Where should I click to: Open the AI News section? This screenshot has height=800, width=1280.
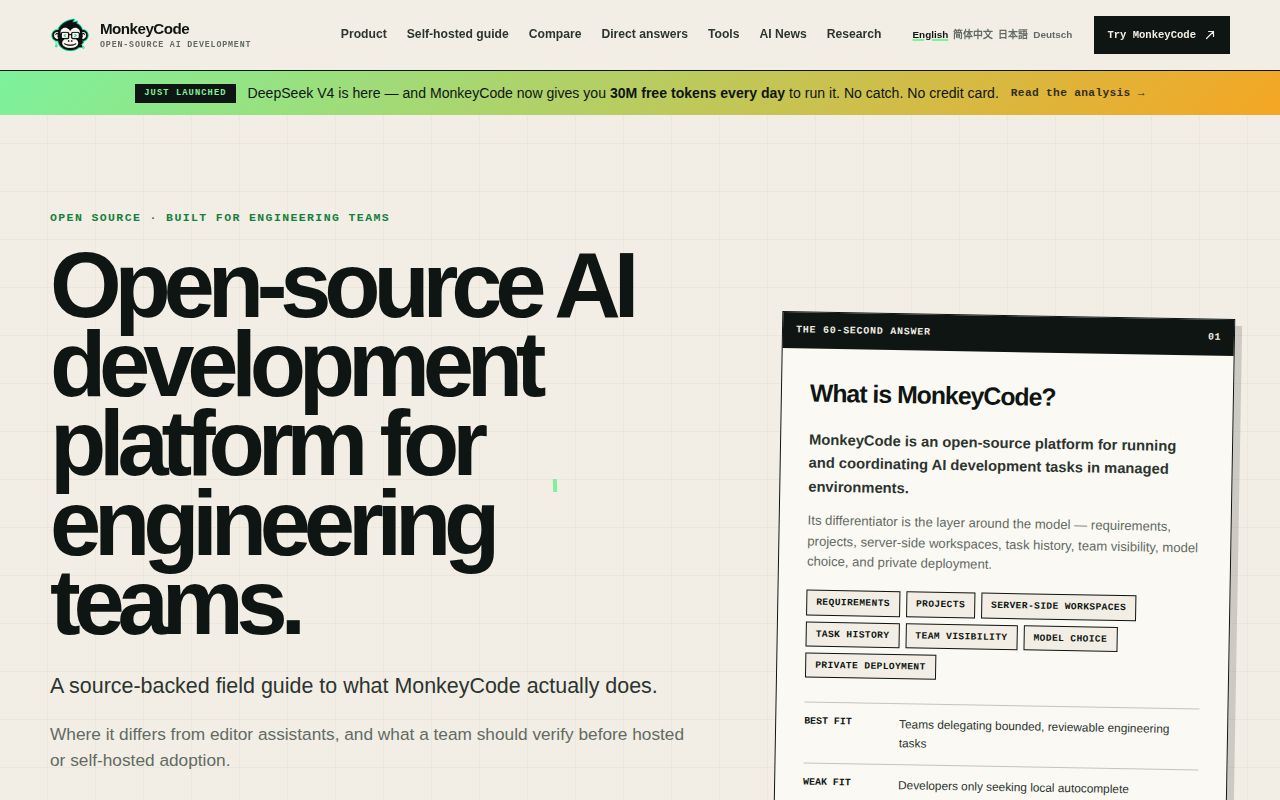click(x=783, y=34)
